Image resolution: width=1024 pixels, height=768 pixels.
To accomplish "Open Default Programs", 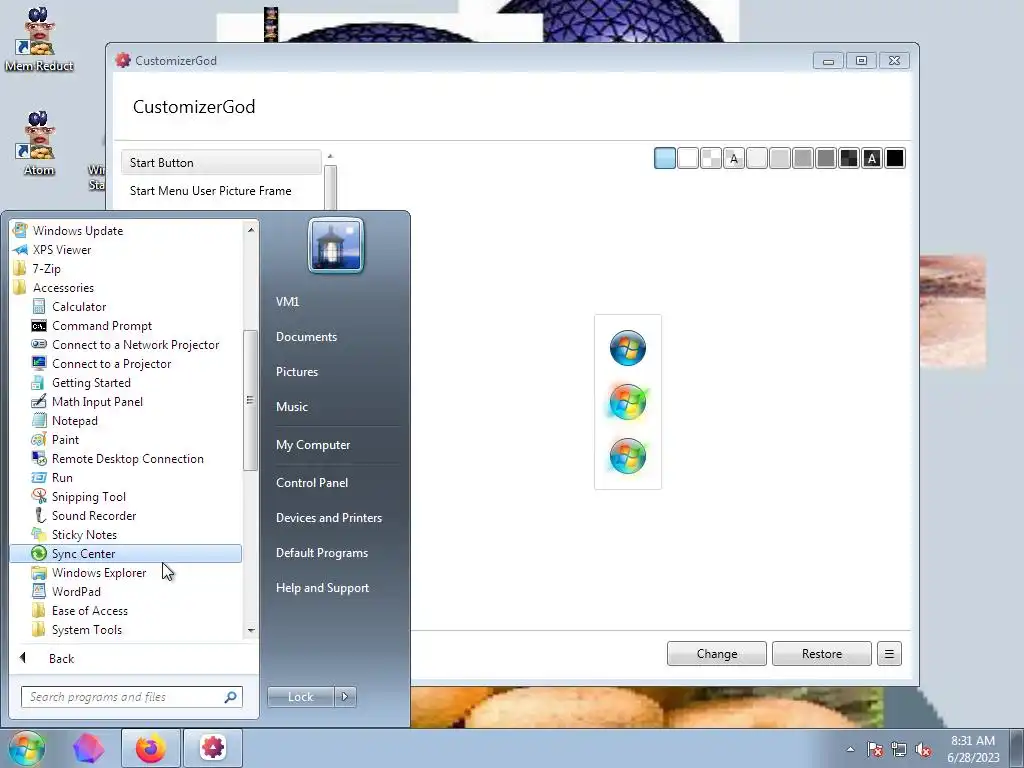I will pos(322,553).
